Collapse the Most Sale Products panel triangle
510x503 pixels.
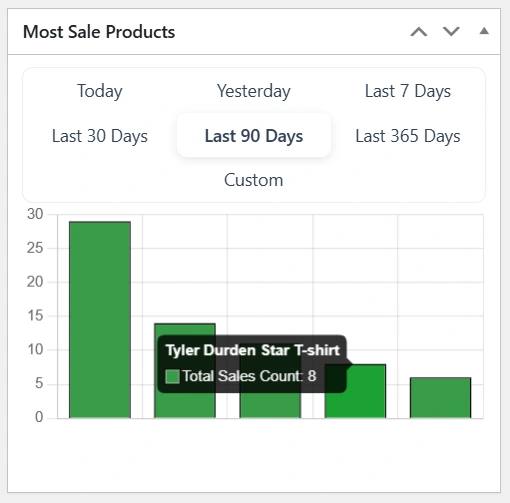(x=484, y=31)
